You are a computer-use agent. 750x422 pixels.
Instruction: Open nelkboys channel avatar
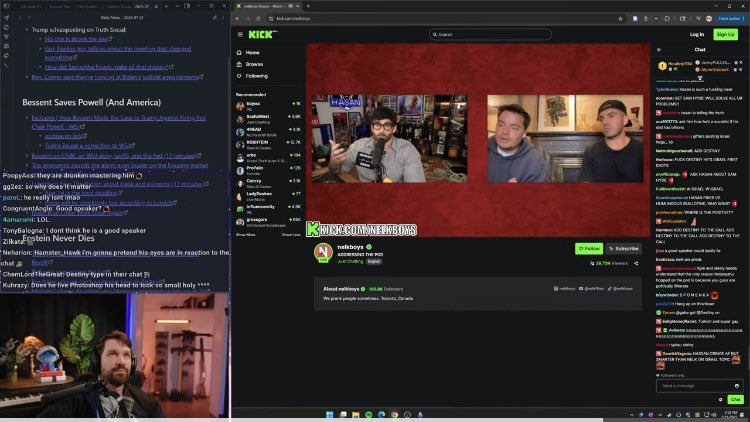[323, 252]
